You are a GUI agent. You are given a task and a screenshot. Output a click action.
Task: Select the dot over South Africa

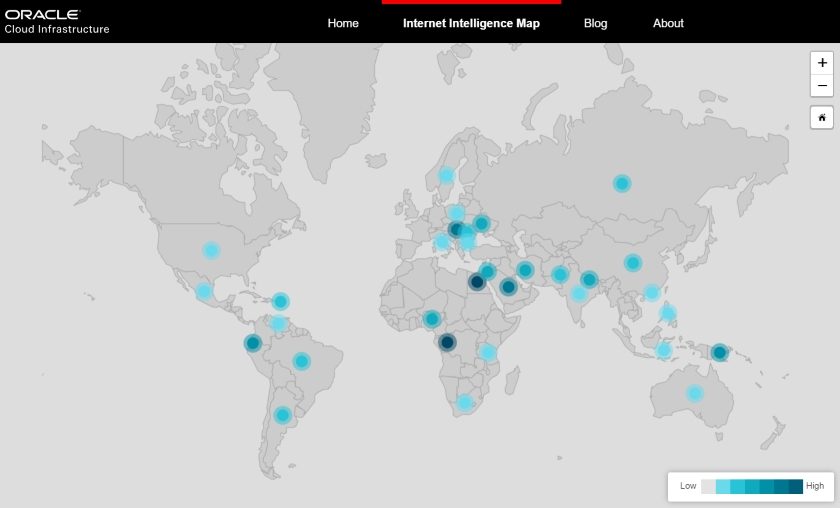click(464, 402)
